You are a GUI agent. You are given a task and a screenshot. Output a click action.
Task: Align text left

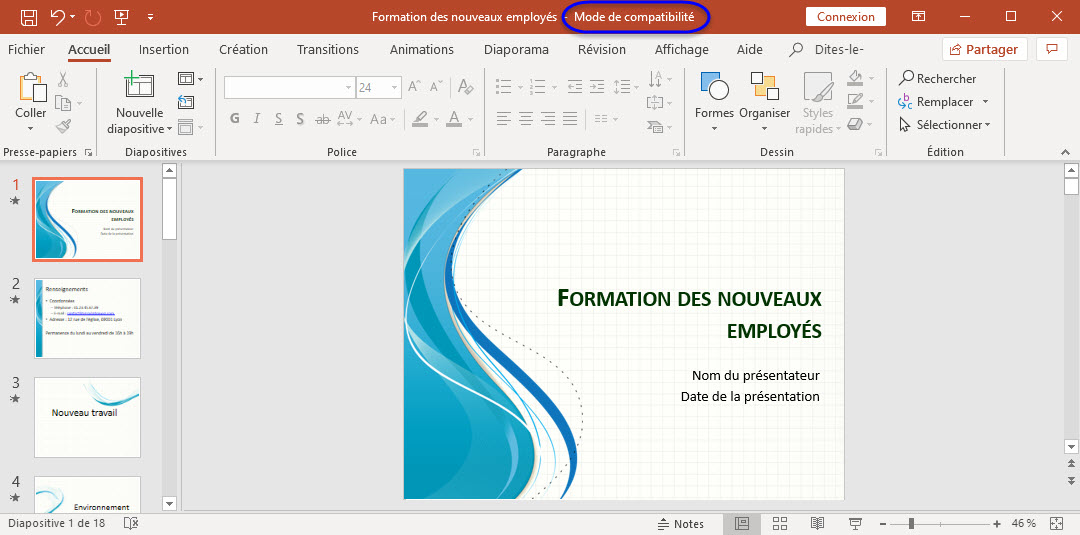point(504,118)
